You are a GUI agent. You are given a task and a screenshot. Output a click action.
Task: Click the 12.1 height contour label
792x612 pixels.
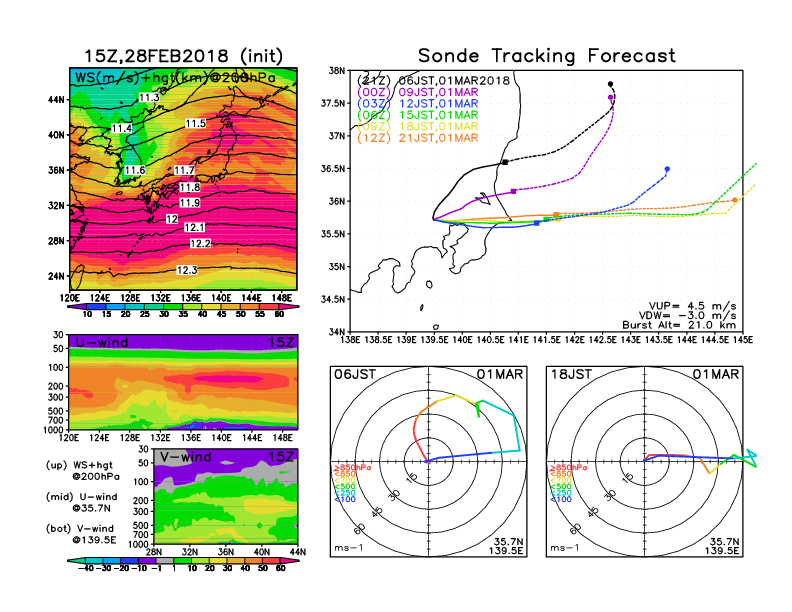tap(194, 228)
